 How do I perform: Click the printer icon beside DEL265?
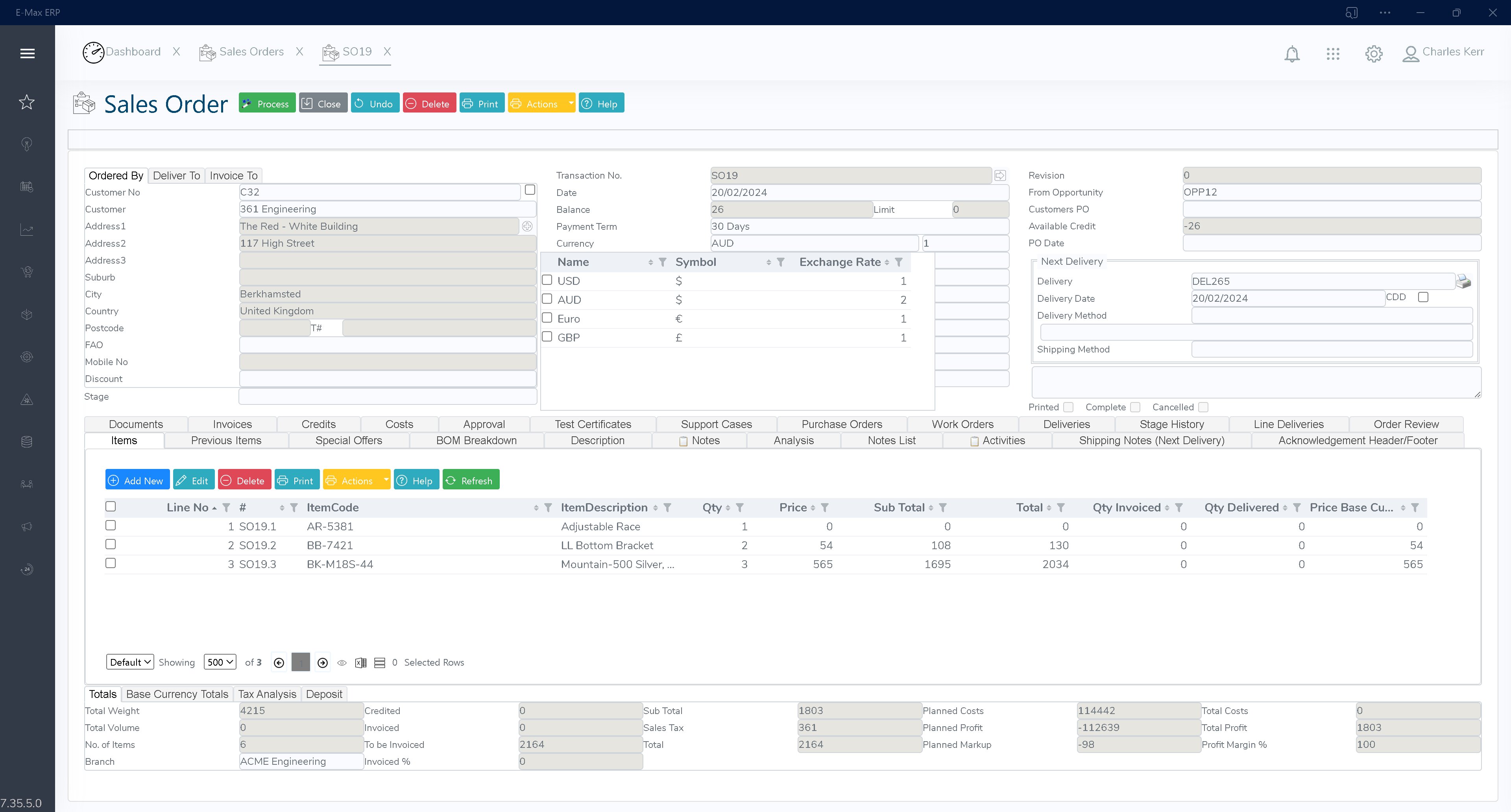click(1463, 281)
